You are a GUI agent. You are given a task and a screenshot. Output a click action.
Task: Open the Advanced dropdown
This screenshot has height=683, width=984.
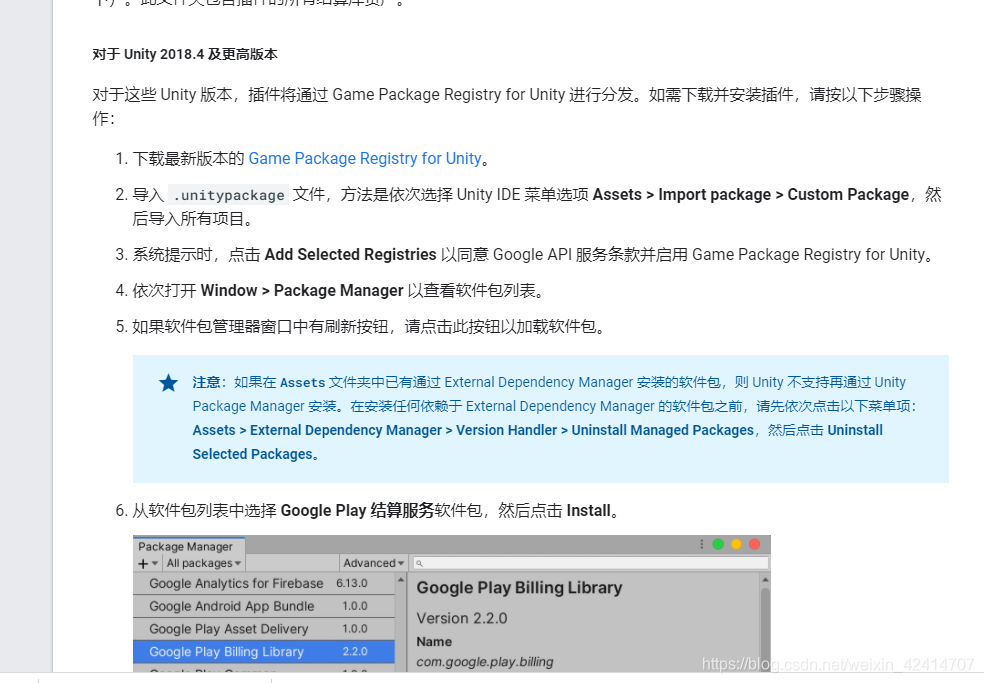click(x=373, y=563)
